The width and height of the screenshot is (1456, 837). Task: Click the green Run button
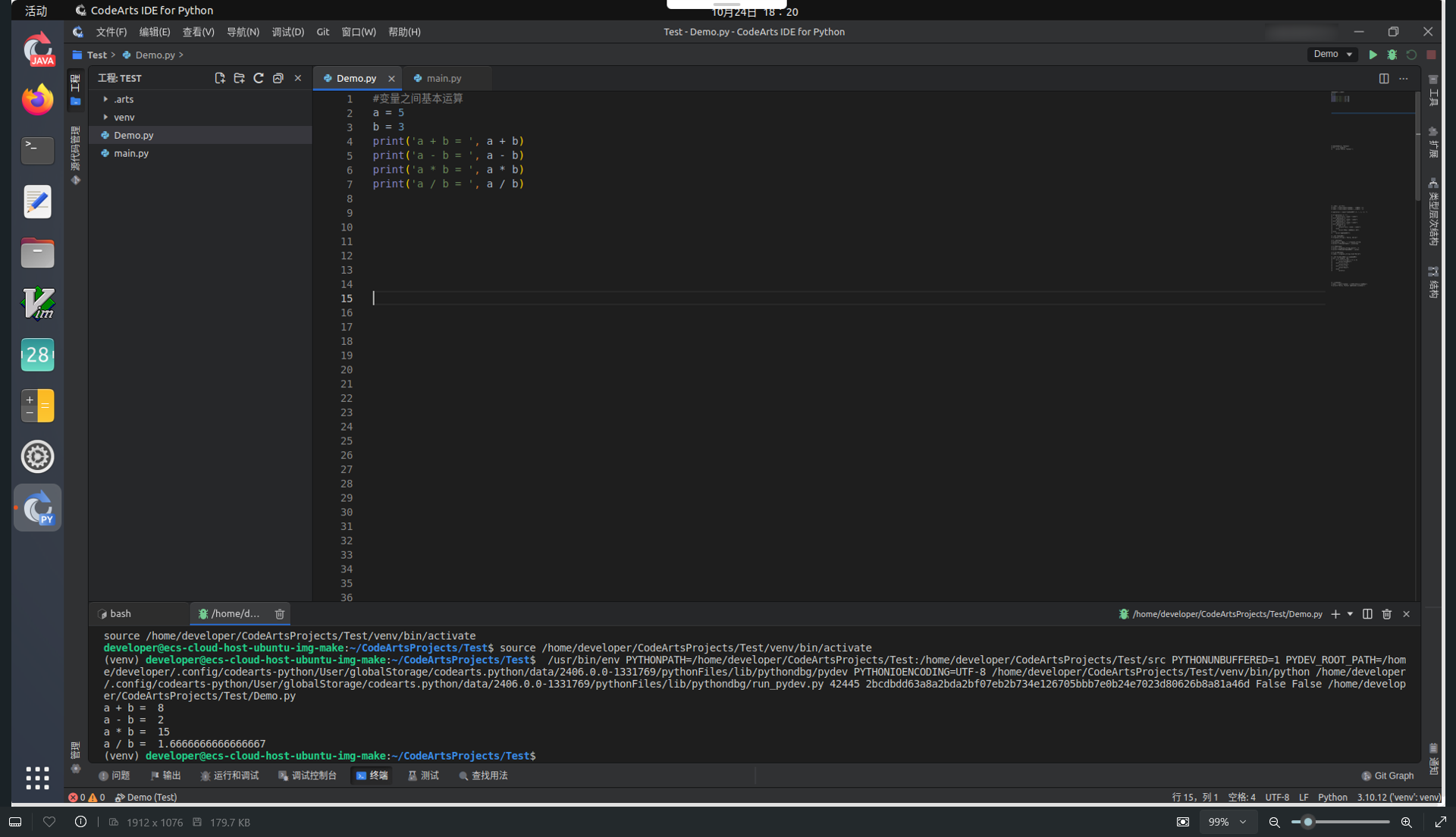pos(1373,55)
